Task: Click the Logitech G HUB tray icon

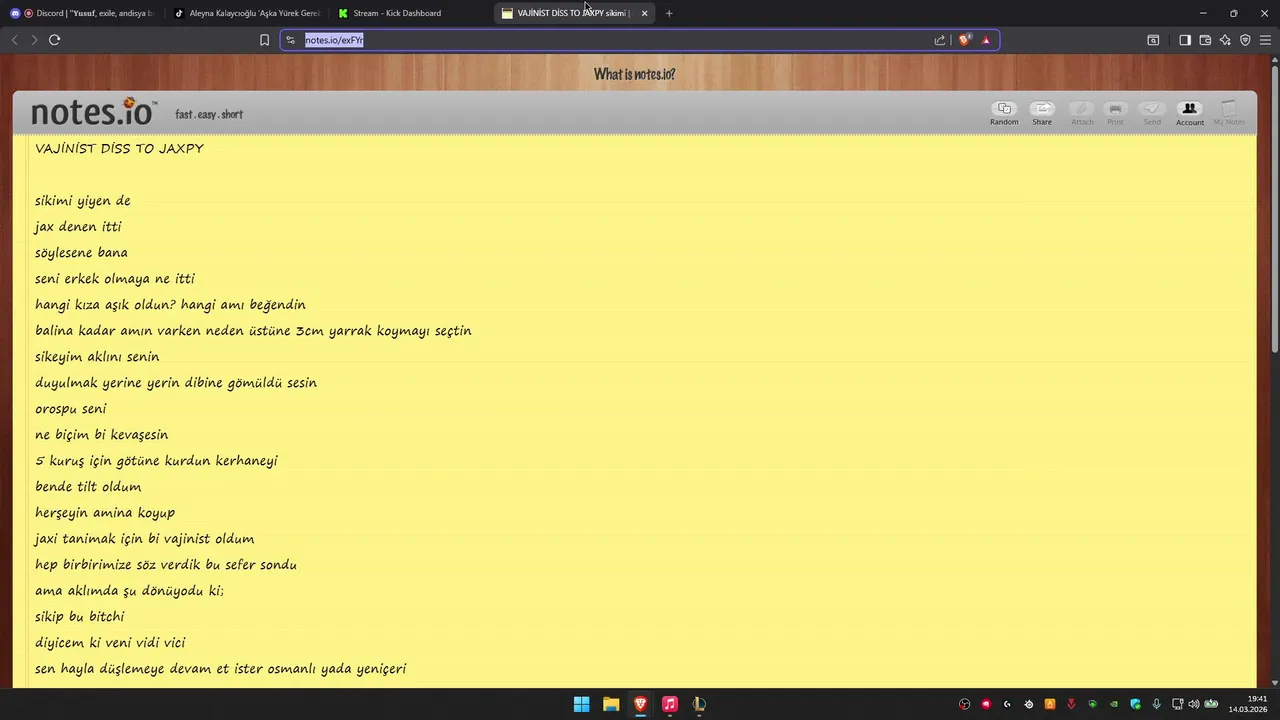Action: (x=1007, y=704)
